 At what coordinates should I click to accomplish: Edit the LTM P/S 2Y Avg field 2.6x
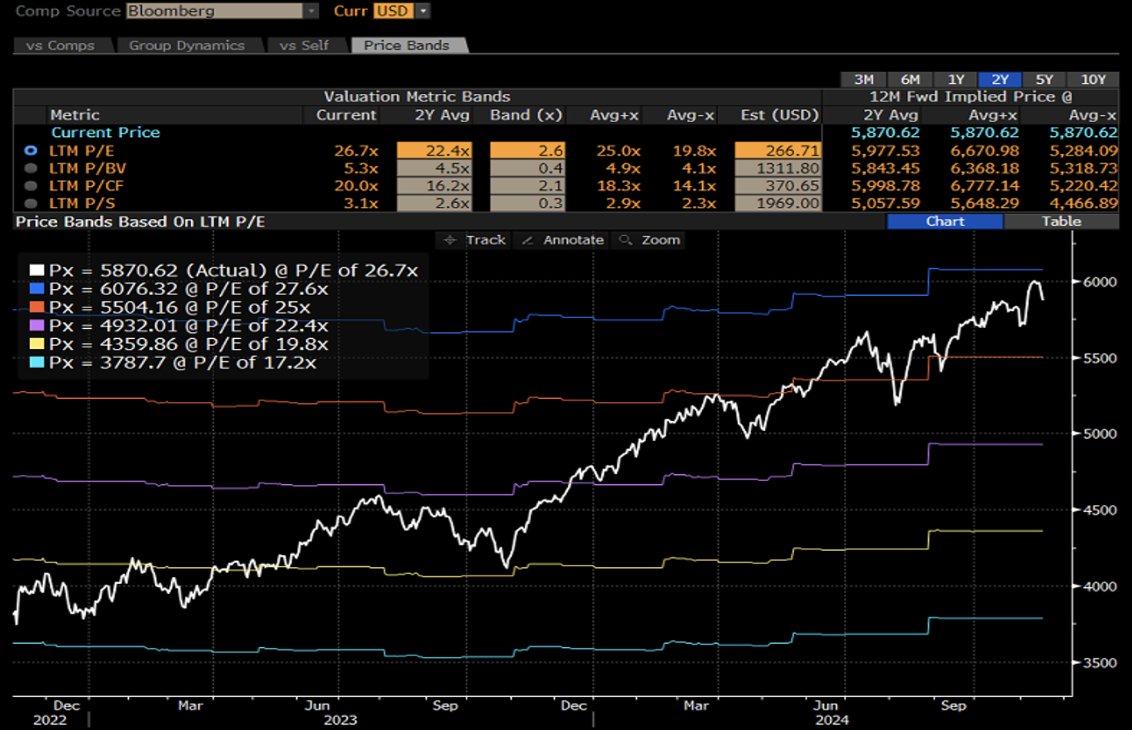coord(434,204)
